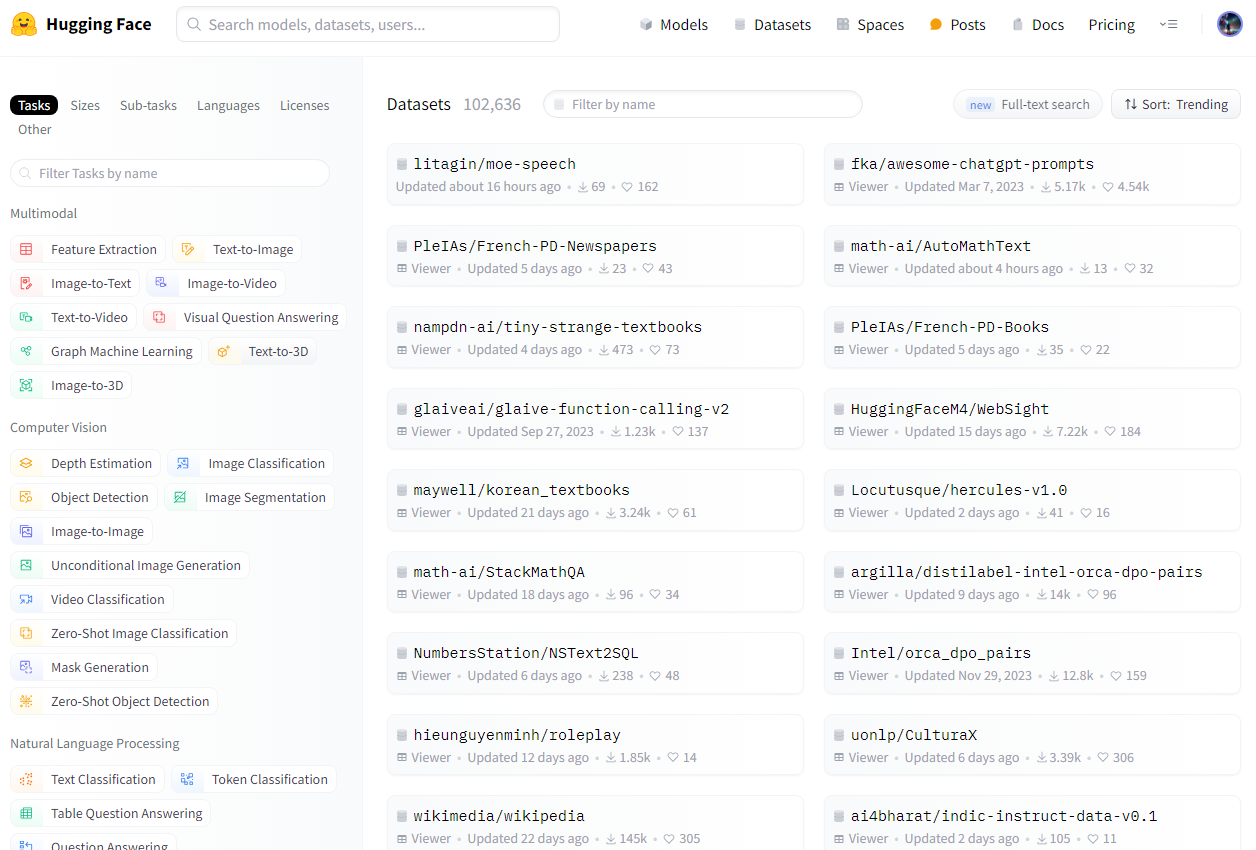Viewport: 1256px width, 850px height.
Task: Click the Image-to-Text task icon
Action: pyautogui.click(x=27, y=284)
